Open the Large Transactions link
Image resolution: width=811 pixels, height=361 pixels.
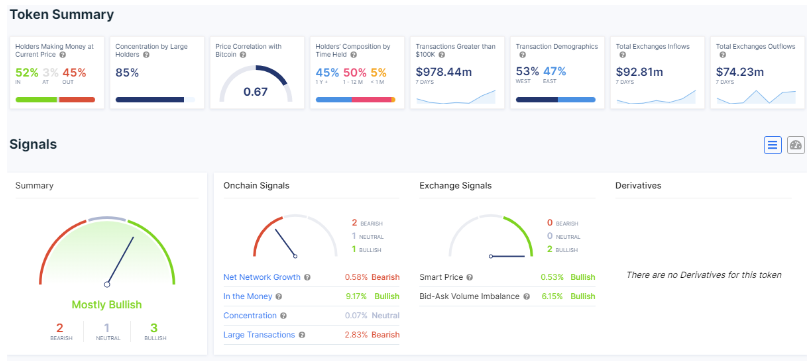pos(259,335)
